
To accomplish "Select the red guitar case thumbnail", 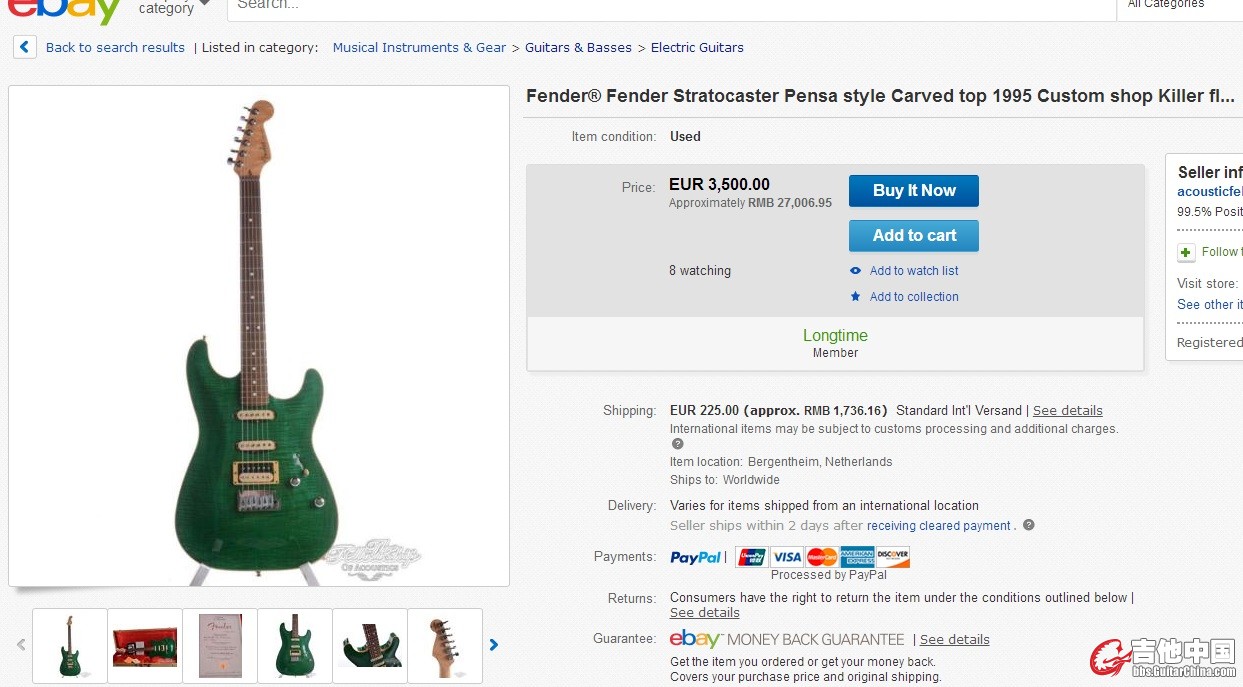I will pyautogui.click(x=145, y=645).
